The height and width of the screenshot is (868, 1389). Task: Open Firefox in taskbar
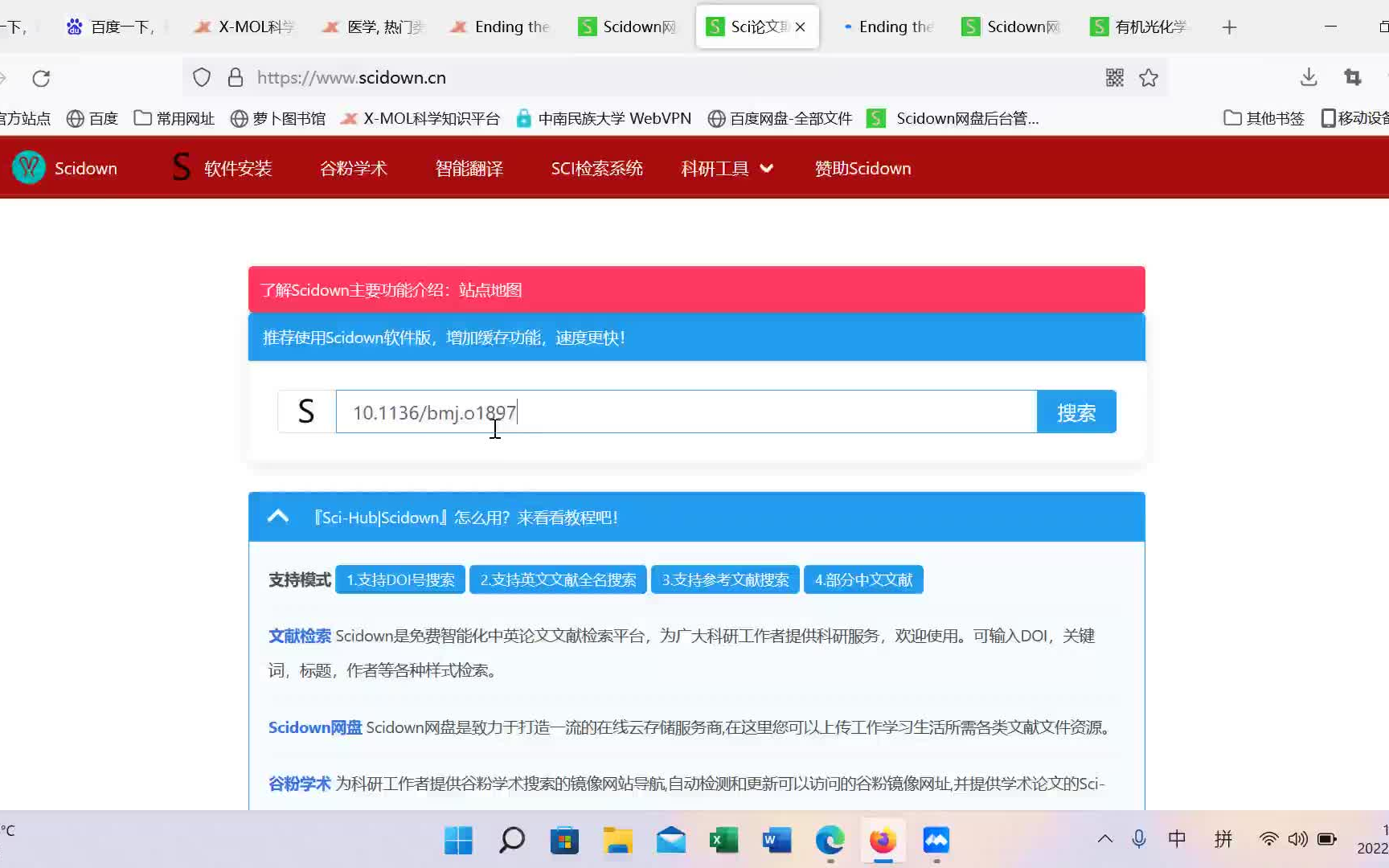(883, 841)
